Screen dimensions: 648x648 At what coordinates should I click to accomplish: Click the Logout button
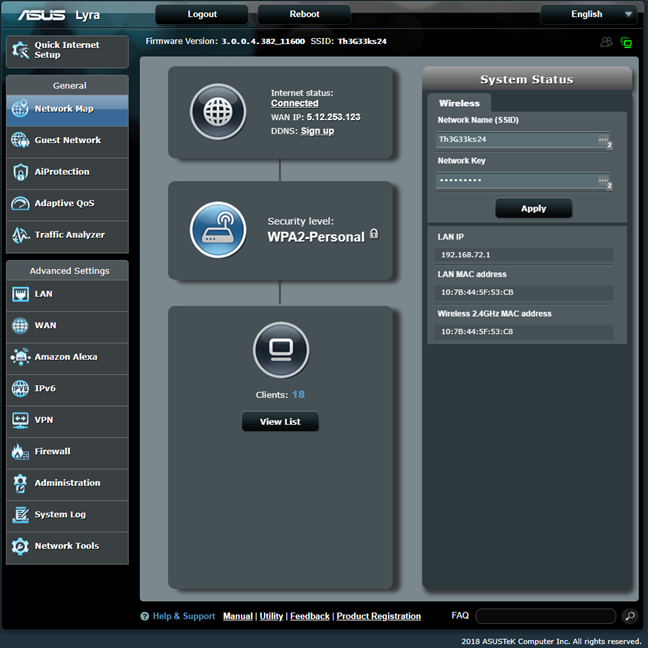point(202,14)
